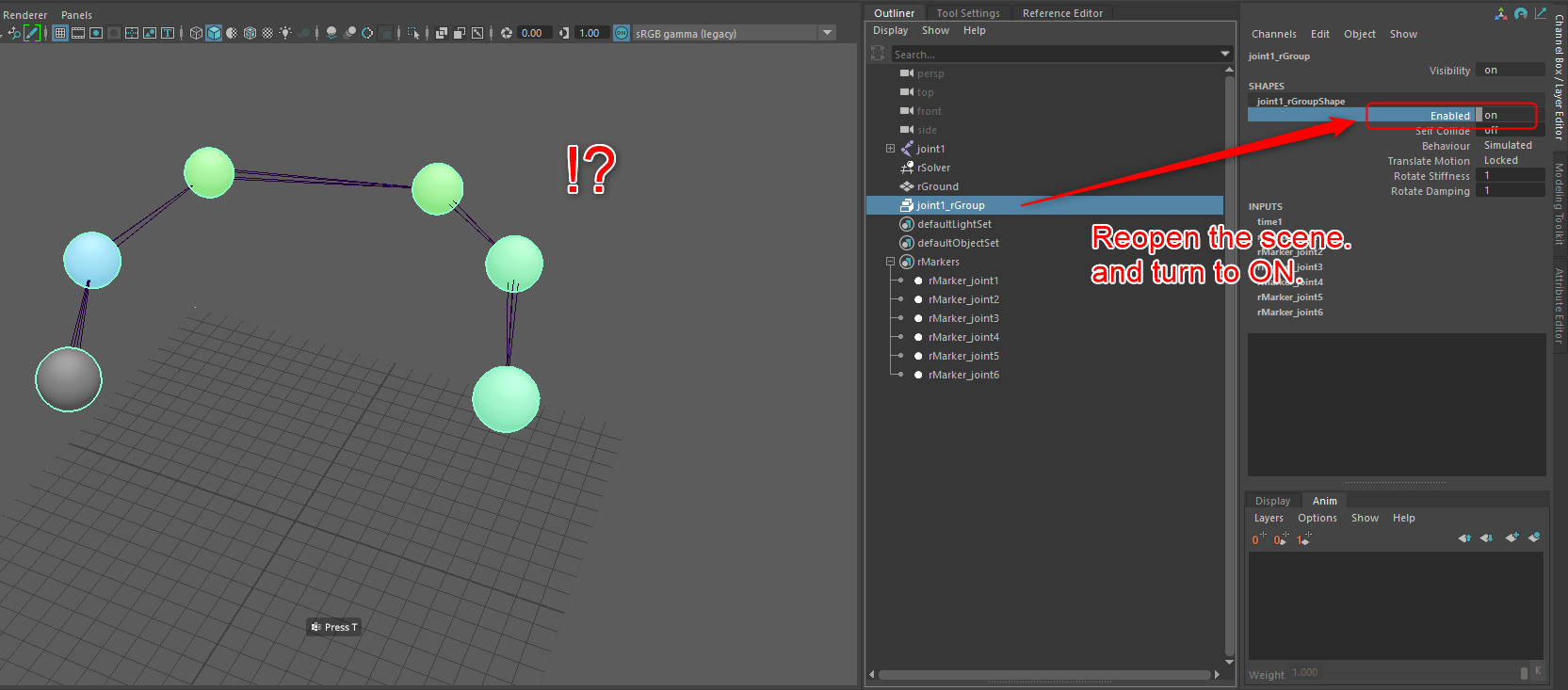Enable Smooth Shade All cube icon
The height and width of the screenshot is (690, 1568).
click(214, 33)
